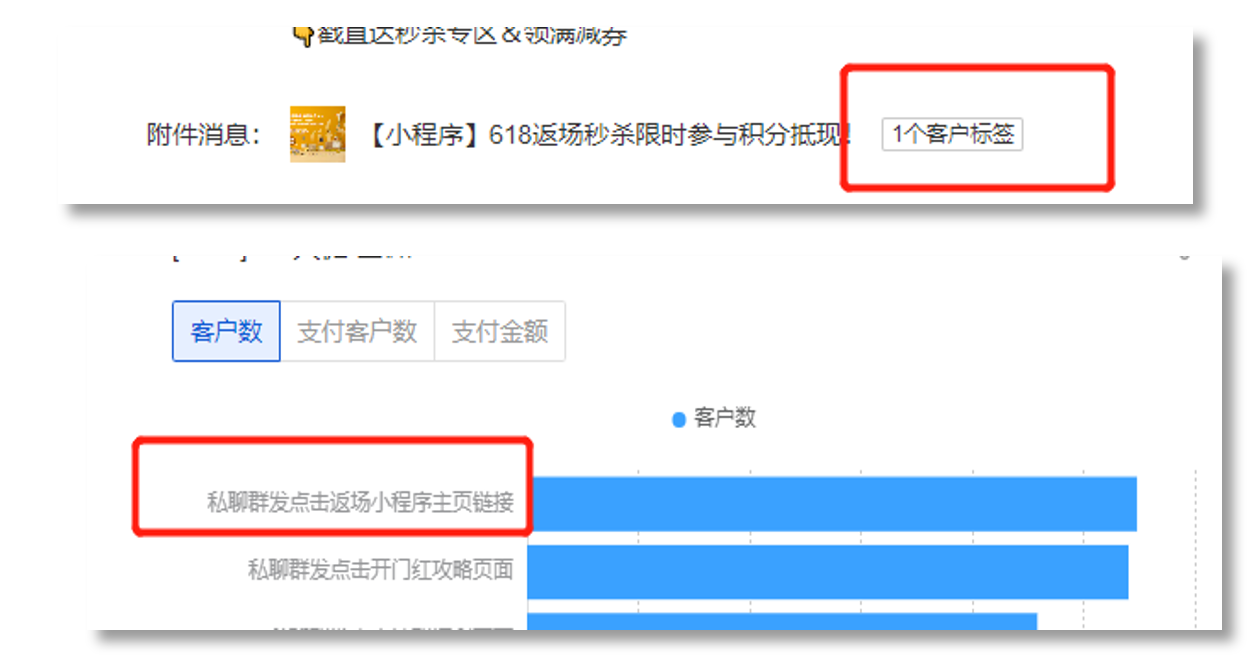This screenshot has width=1253, height=662.
Task: Switch to the 支付客户数 tab
Action: point(357,331)
